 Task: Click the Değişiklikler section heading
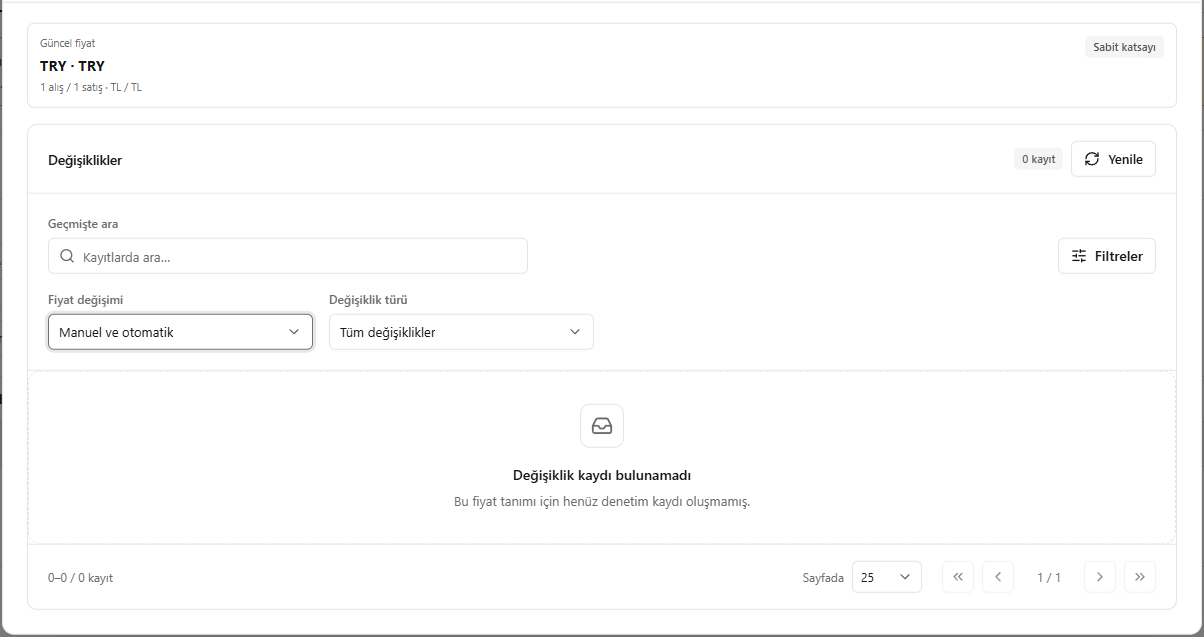[x=85, y=160]
